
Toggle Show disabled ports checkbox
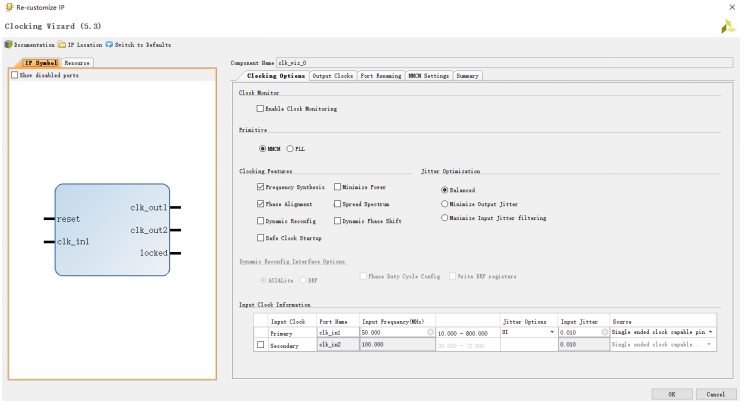pos(15,75)
